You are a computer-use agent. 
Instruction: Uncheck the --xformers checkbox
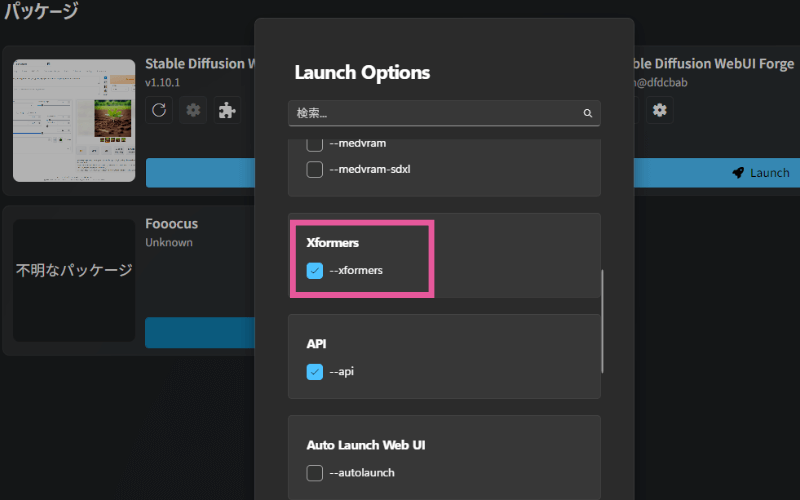point(315,270)
